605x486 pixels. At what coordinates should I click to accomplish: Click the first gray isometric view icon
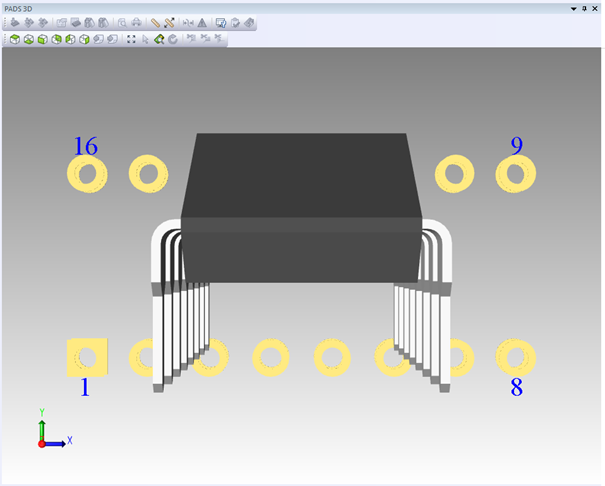tap(98, 39)
